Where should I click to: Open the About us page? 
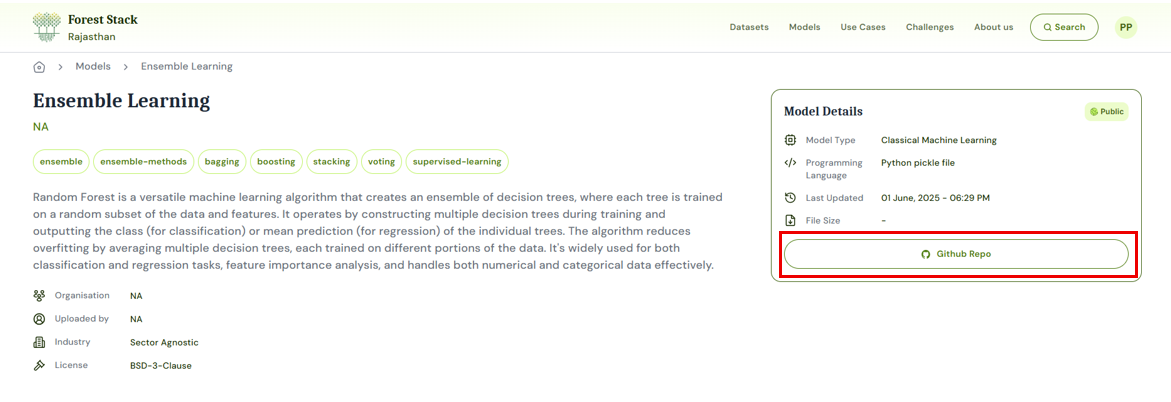coord(993,27)
